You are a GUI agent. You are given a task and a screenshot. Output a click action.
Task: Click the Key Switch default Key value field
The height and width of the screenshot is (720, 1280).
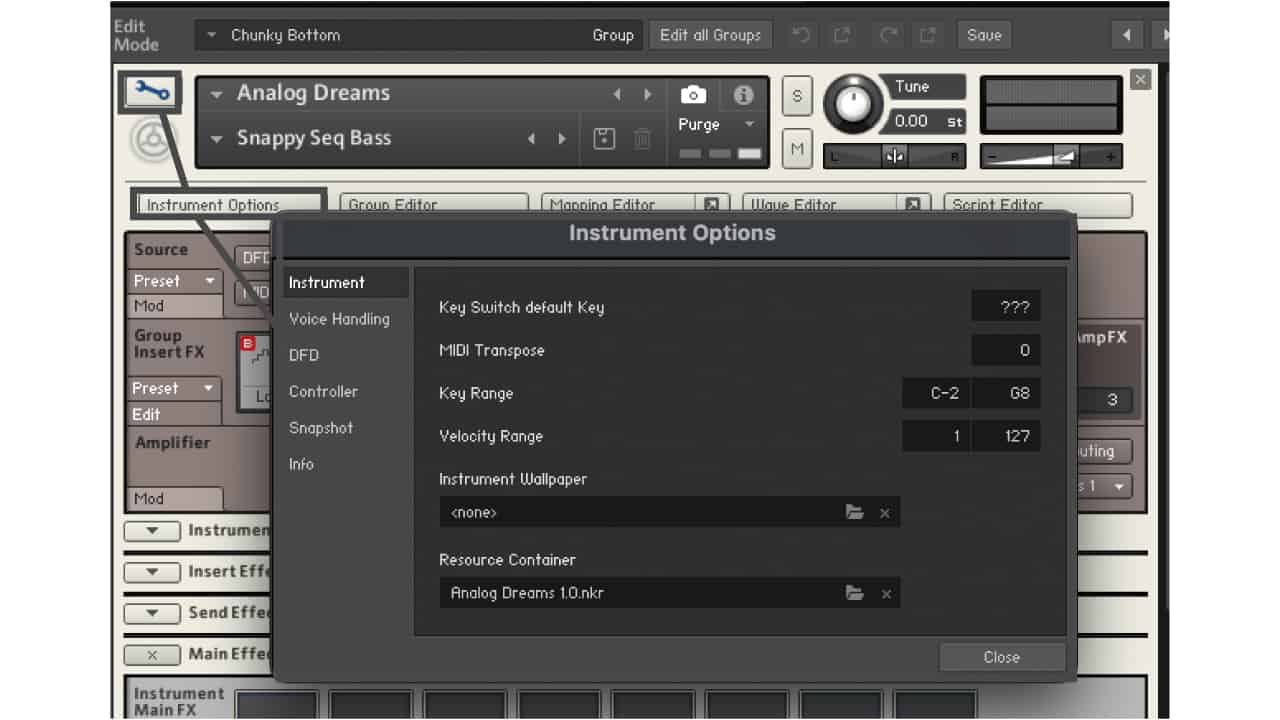1006,306
